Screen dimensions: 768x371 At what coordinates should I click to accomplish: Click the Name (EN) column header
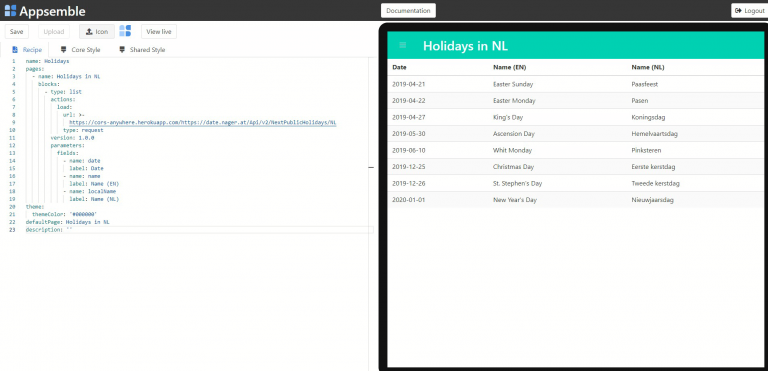click(509, 67)
